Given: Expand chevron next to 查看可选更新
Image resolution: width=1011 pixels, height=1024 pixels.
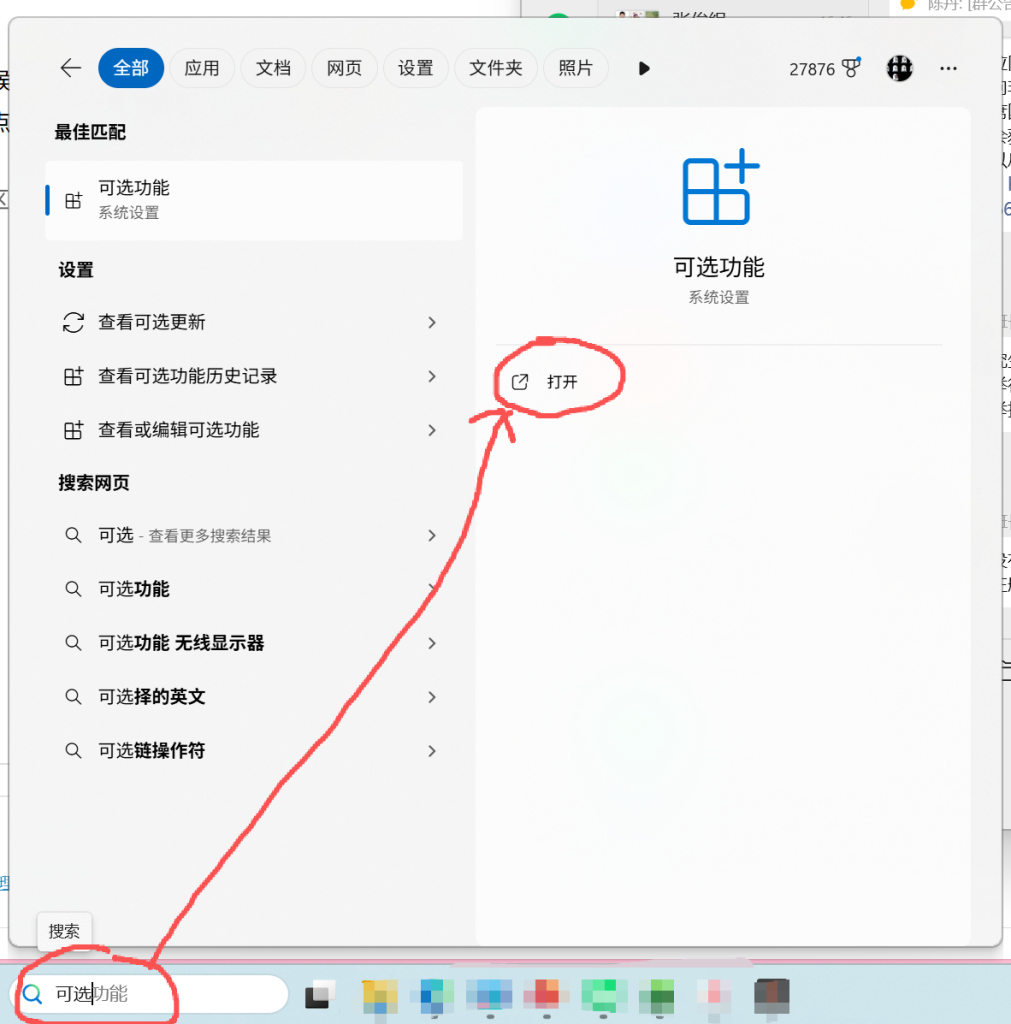Looking at the screenshot, I should click(432, 322).
